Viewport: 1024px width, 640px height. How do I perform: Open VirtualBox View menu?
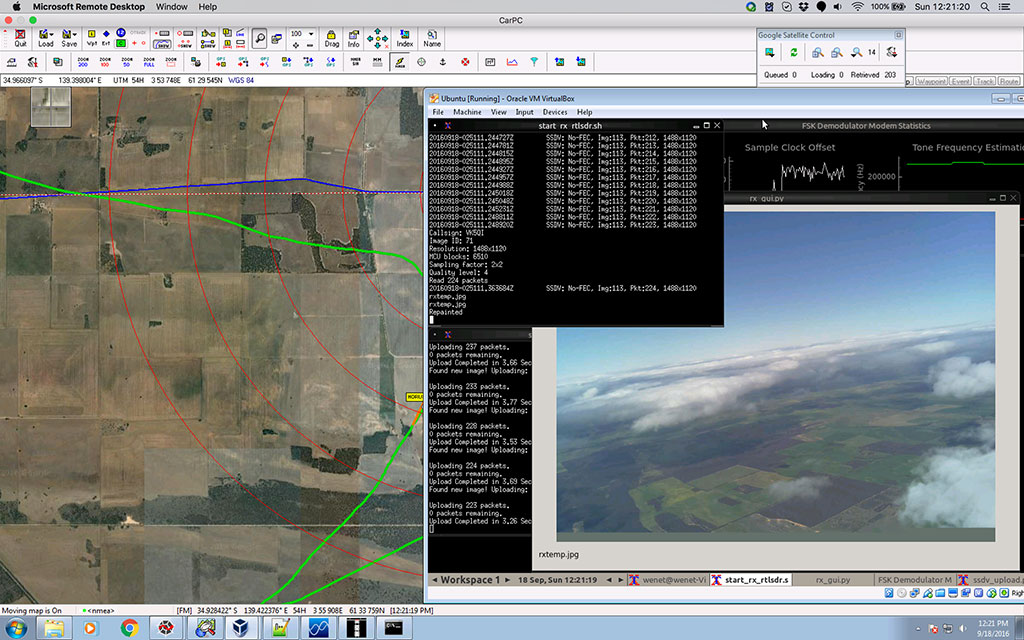click(499, 112)
